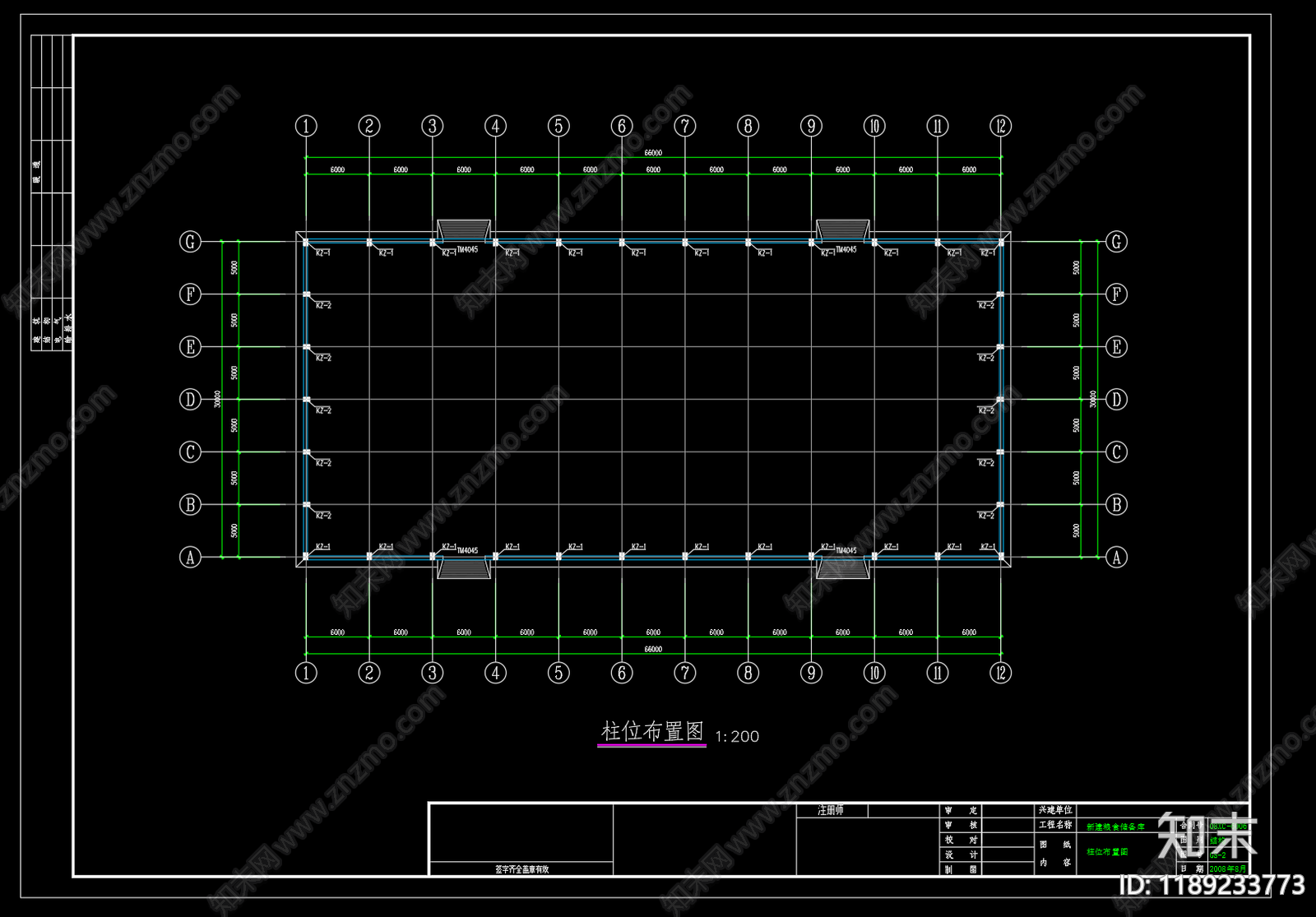Screen dimensions: 1316x917
Task: Click axis bubble D on the left side
Action: pos(190,400)
